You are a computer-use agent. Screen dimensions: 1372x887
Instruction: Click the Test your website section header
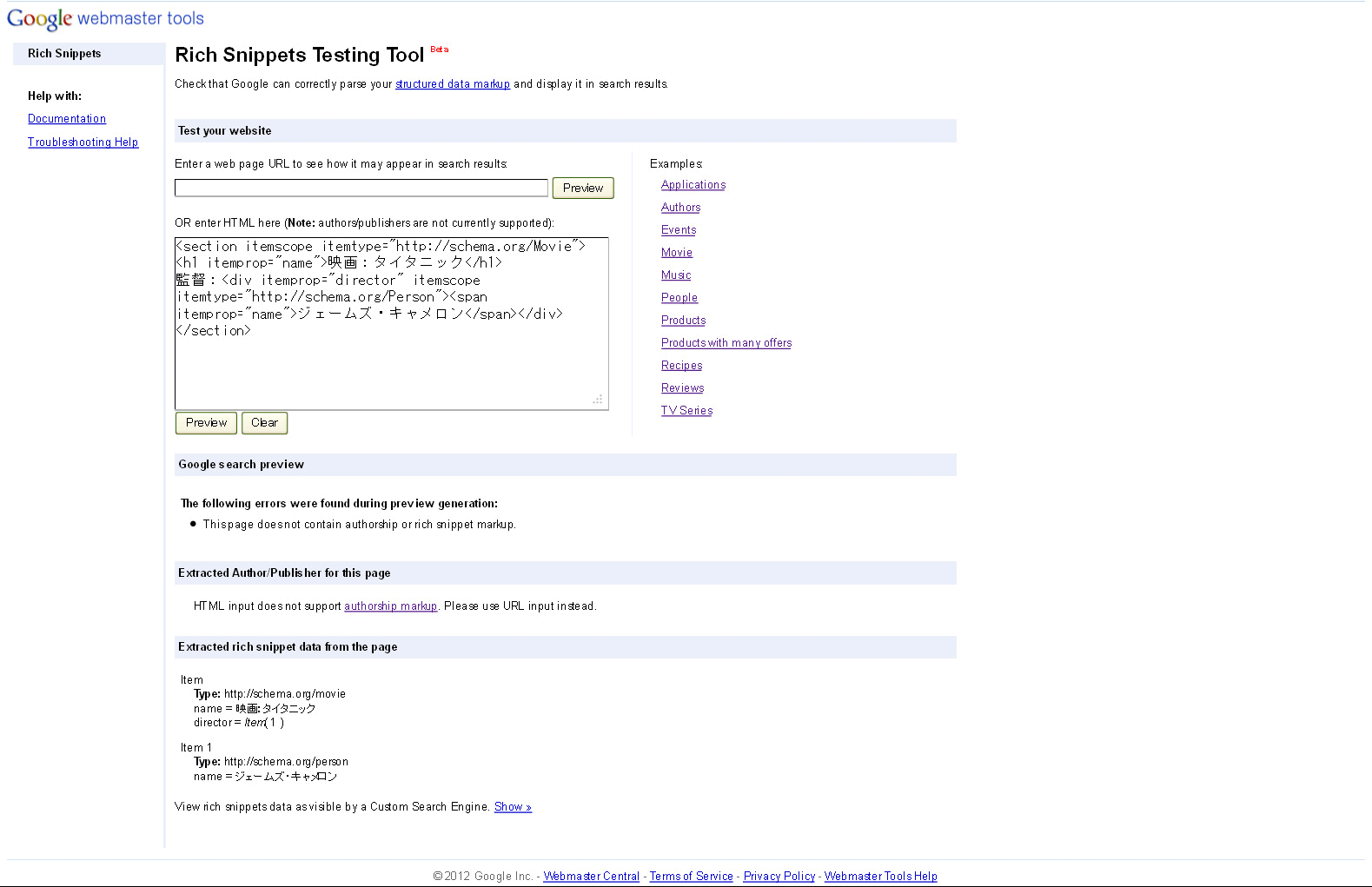point(566,130)
